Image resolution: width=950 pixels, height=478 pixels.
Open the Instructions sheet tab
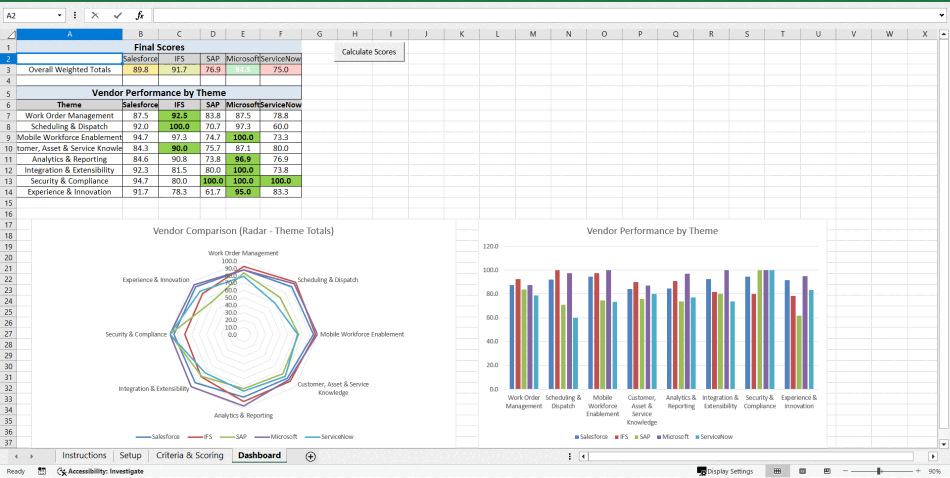click(x=84, y=455)
